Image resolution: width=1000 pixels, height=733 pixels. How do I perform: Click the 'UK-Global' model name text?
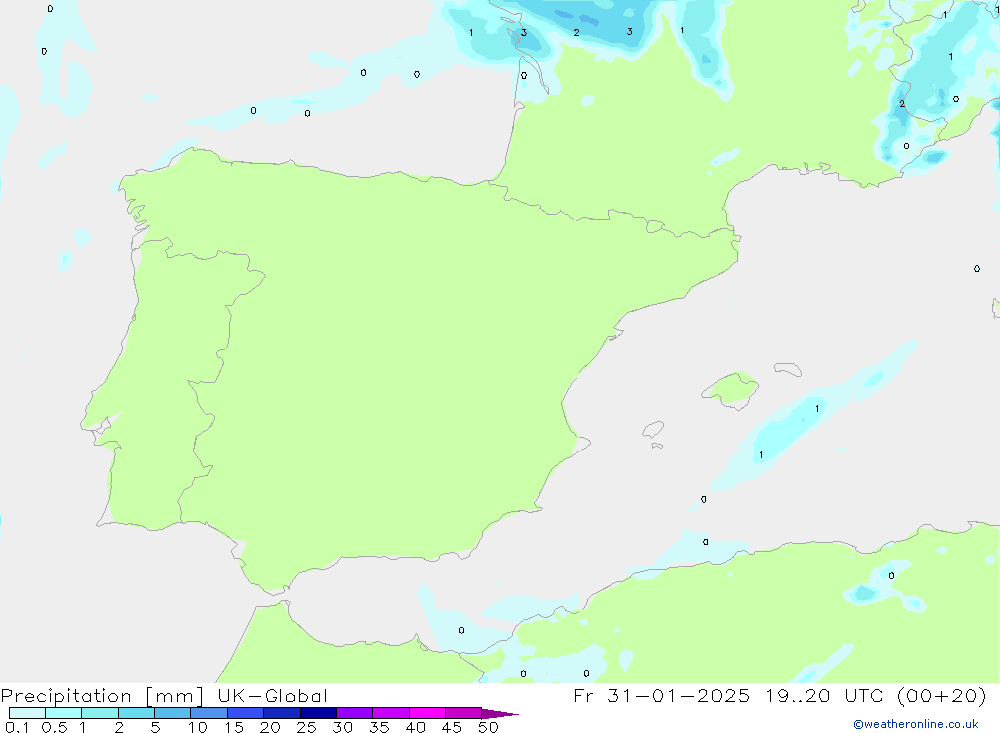[272, 696]
